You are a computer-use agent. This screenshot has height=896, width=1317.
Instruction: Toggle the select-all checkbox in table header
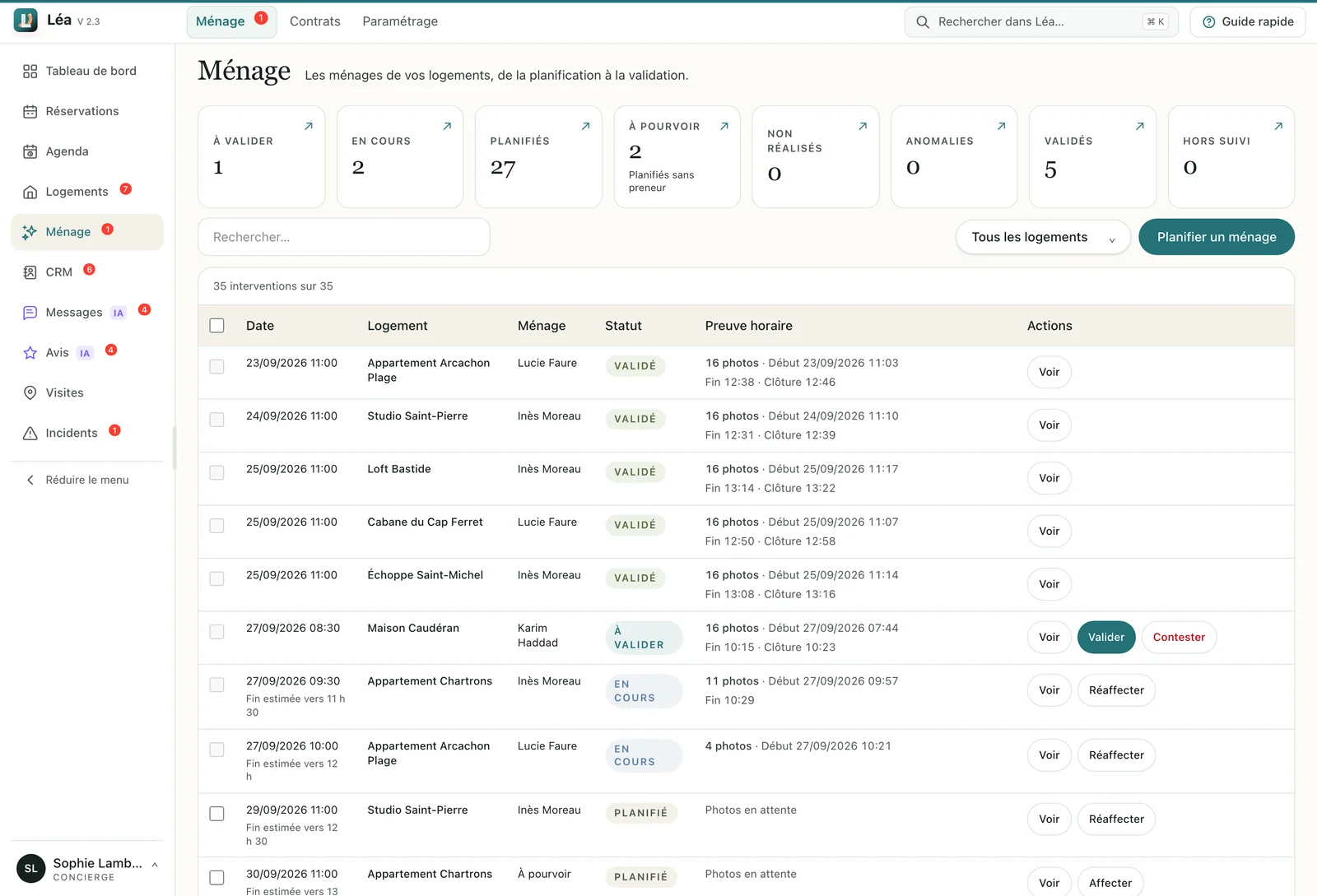coord(216,326)
